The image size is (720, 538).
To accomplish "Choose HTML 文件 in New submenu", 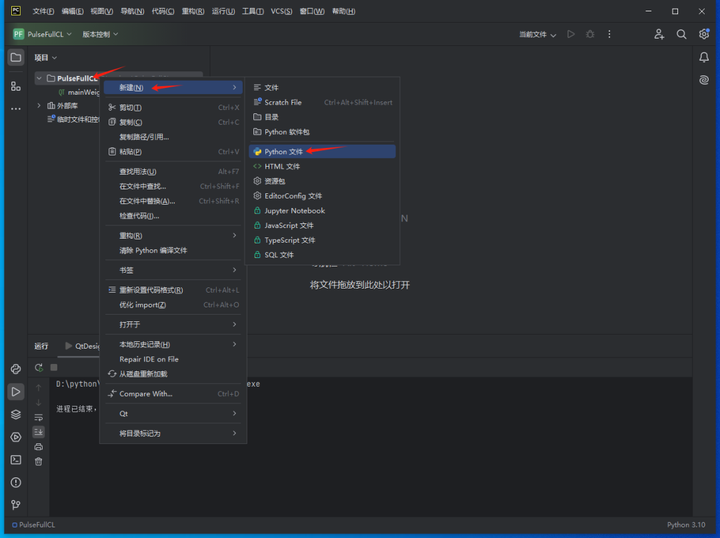I will [x=322, y=166].
